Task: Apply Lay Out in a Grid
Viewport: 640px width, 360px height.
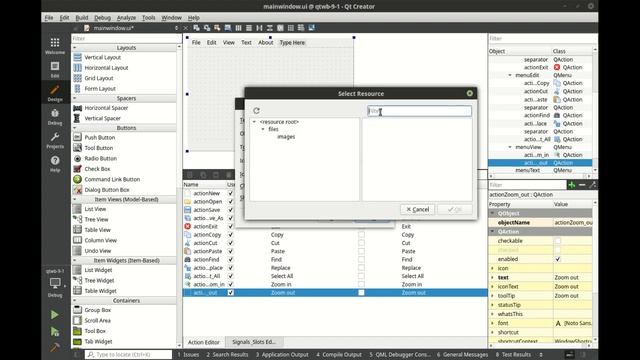Action: [291, 28]
